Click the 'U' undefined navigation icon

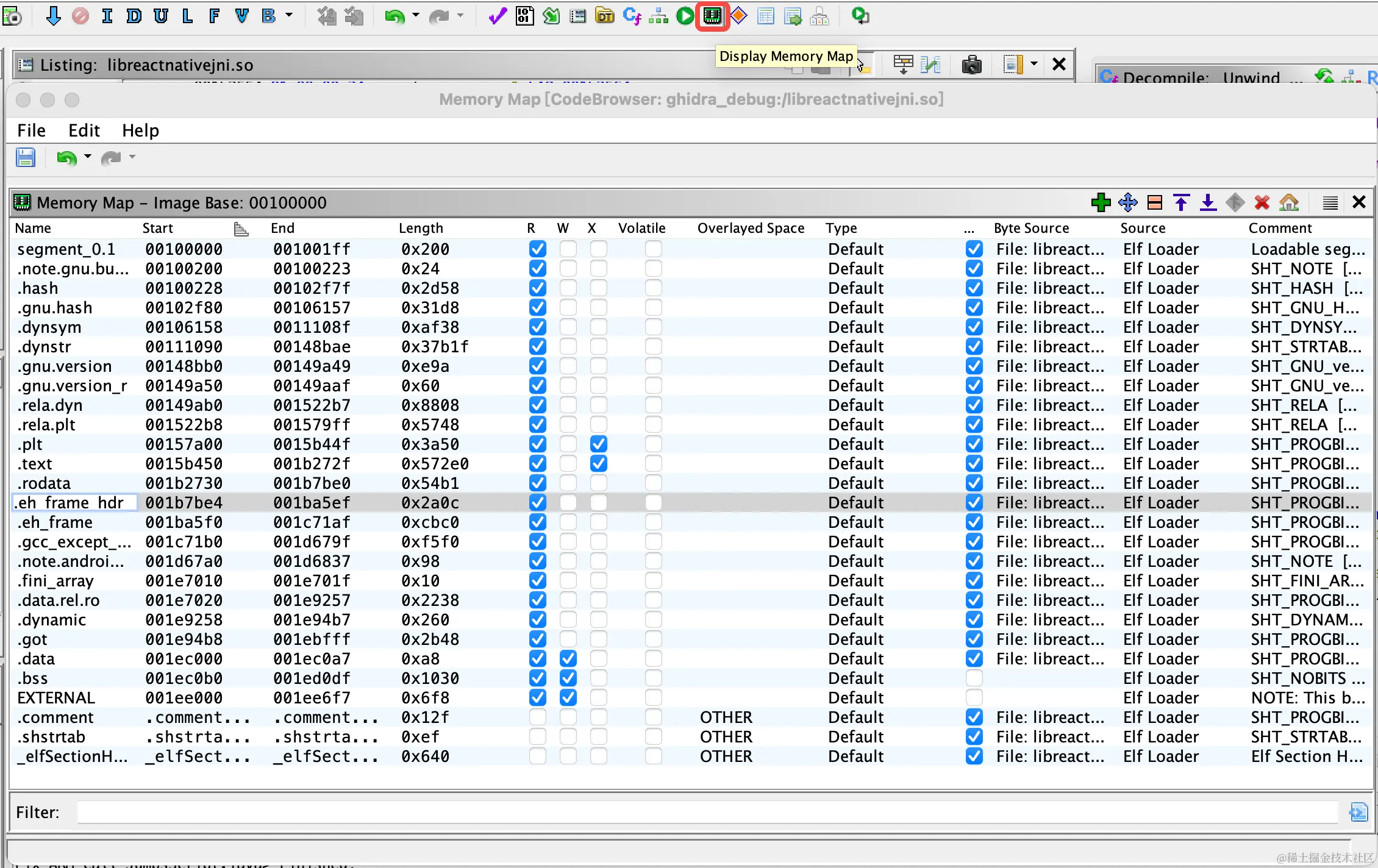[x=161, y=16]
